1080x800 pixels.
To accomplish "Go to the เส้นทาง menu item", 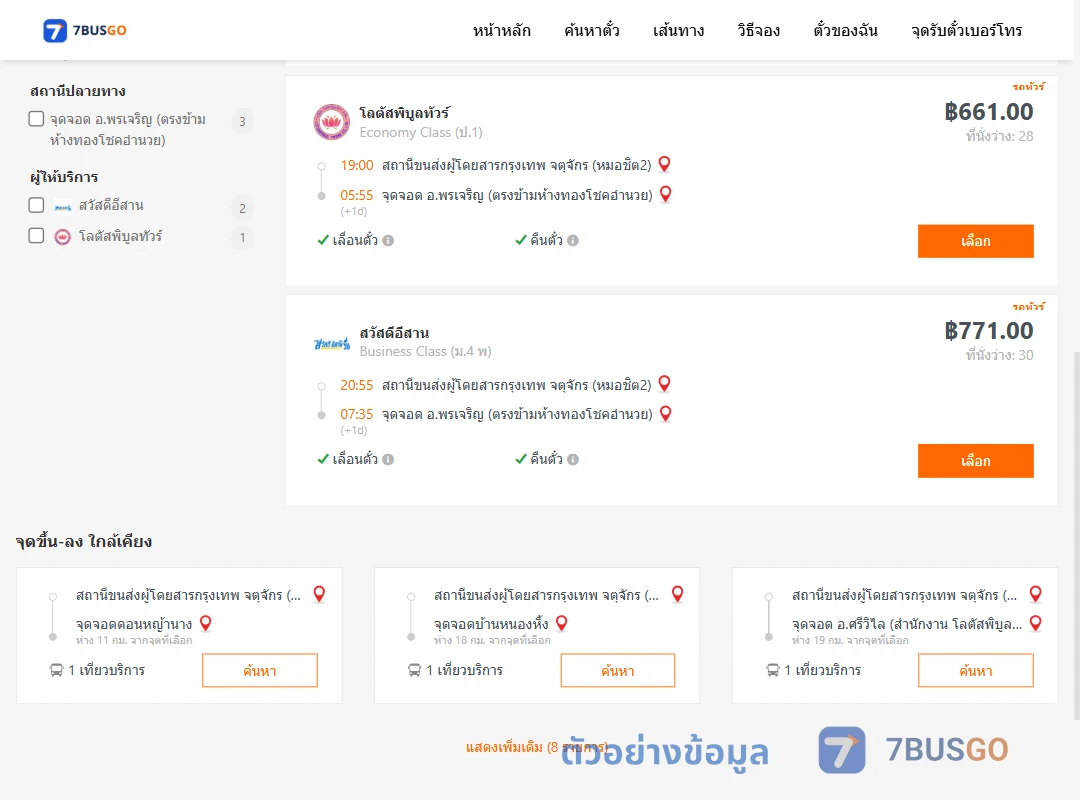I will pyautogui.click(x=678, y=30).
